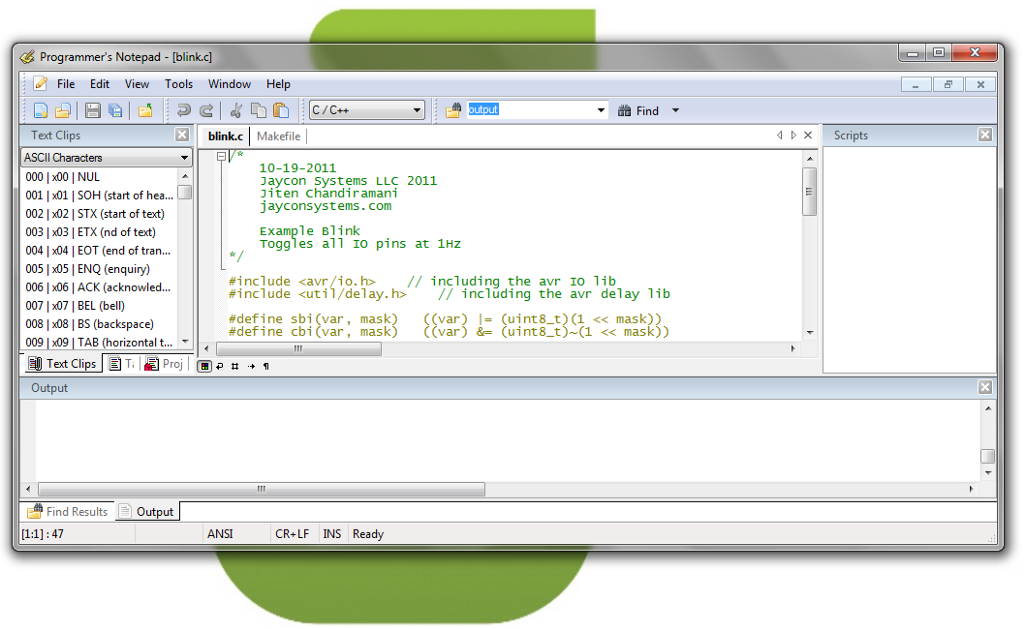
Task: Close the Scripts panel
Action: click(985, 135)
